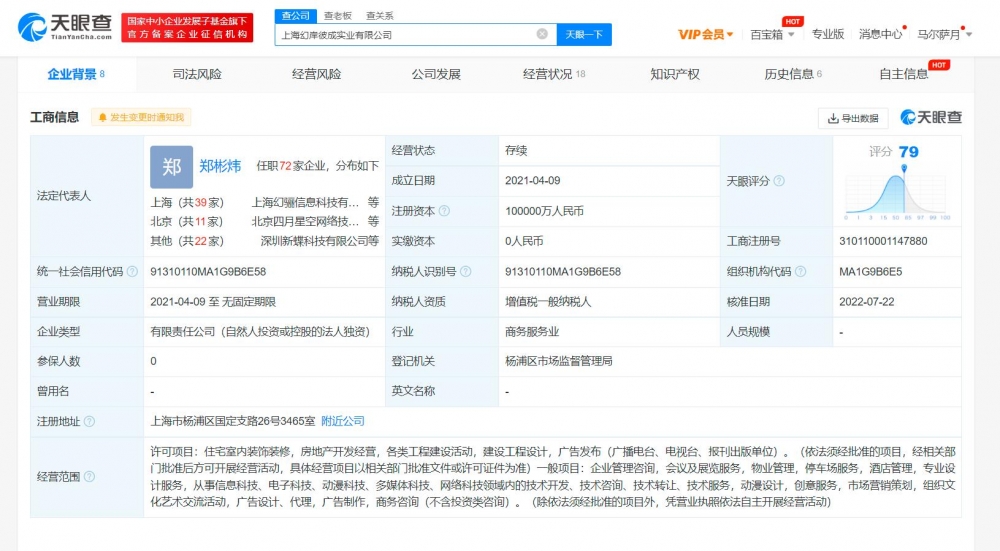Click the help icon next to 注册资本
The height and width of the screenshot is (551, 1000).
[445, 211]
